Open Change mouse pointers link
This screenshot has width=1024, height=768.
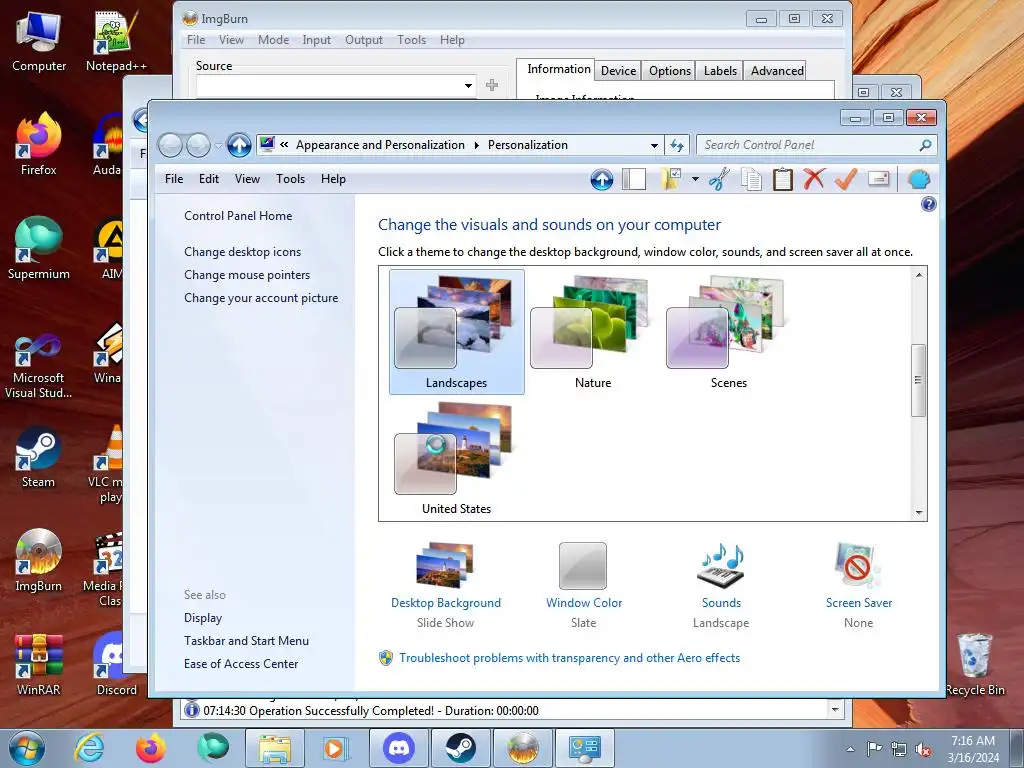[247, 275]
